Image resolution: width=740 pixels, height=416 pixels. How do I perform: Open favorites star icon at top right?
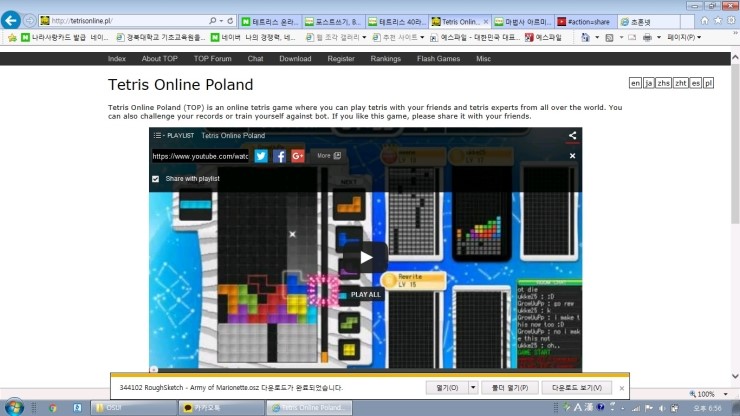(718, 20)
